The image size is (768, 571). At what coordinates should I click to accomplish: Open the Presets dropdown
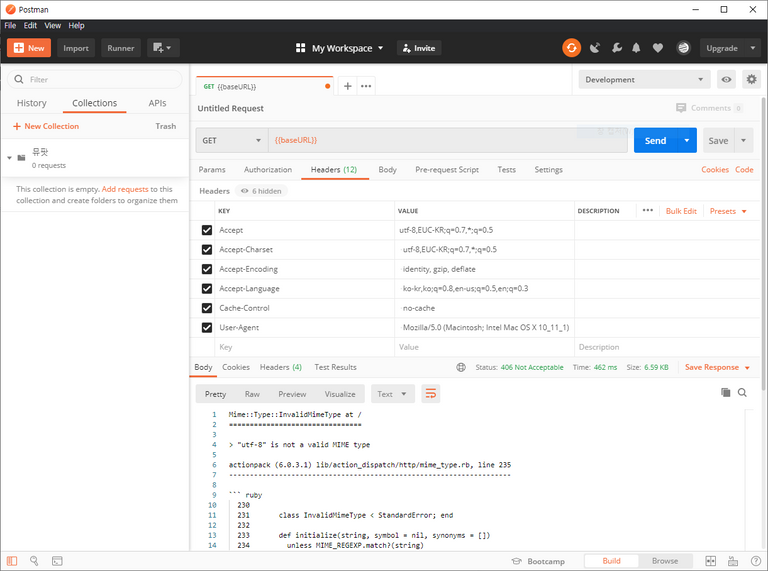(x=728, y=211)
